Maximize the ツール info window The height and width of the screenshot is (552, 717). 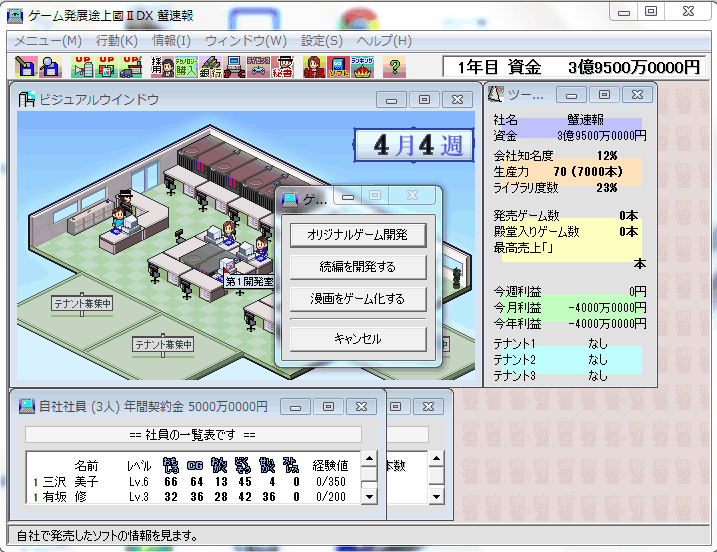point(605,95)
